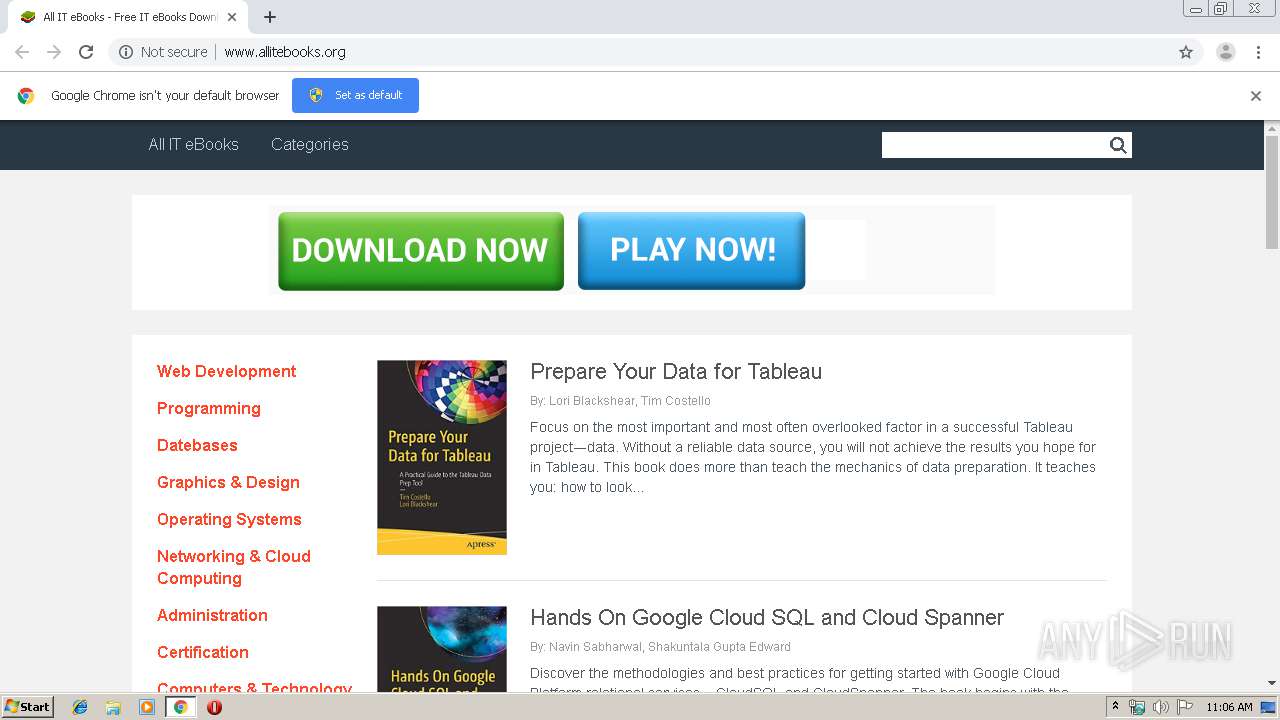Go to All IT eBooks home link
Image resolution: width=1280 pixels, height=720 pixels.
click(194, 144)
